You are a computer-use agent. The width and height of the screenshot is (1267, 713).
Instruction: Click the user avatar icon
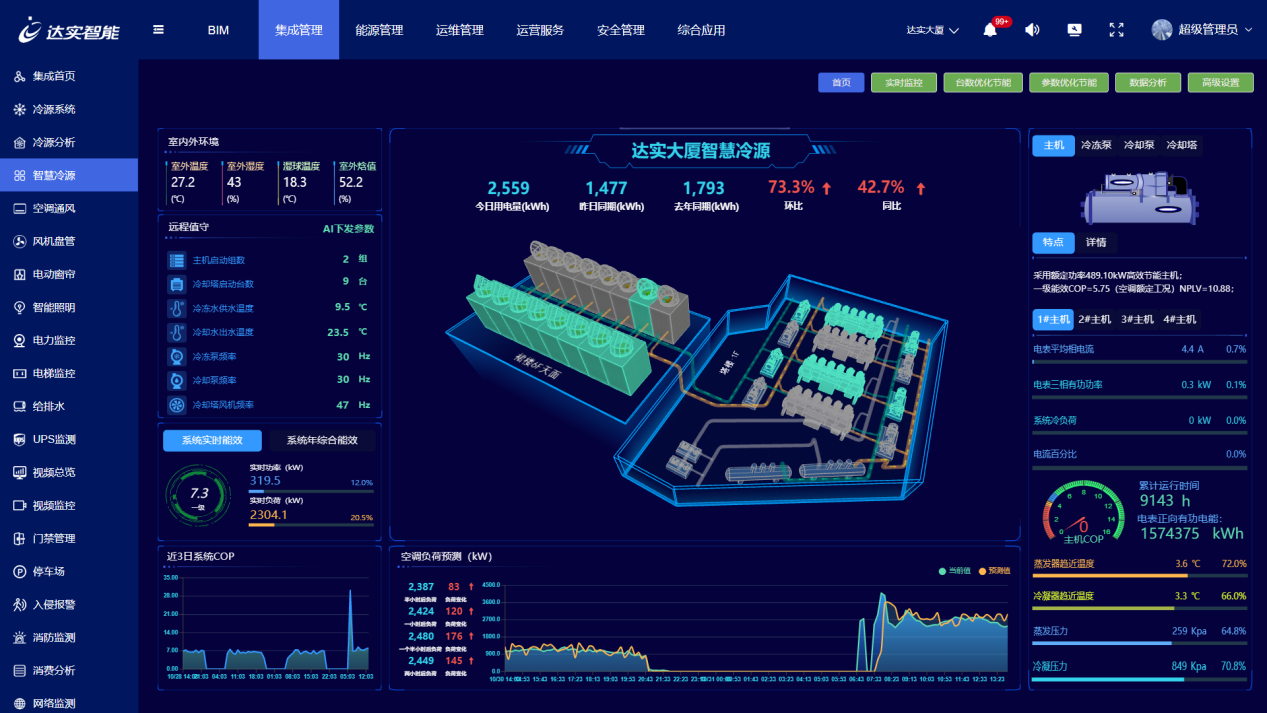tap(1162, 30)
